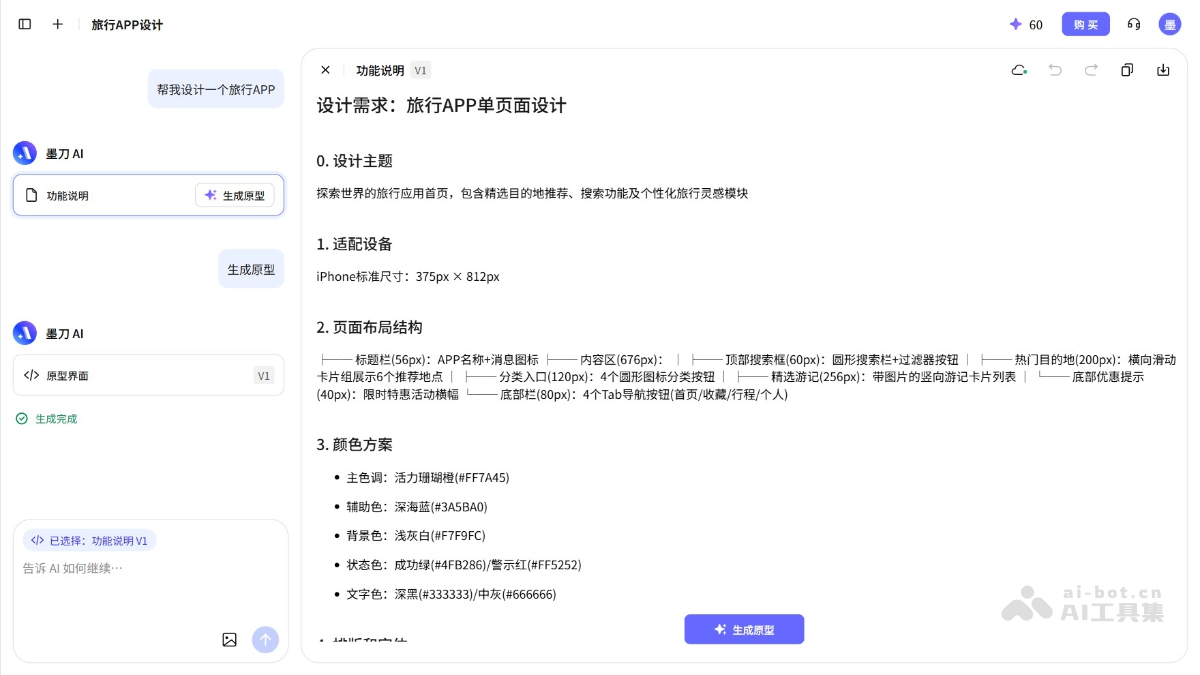Click the cloud sync status icon
Viewport: 1200px width, 675px height.
pyautogui.click(x=1019, y=70)
